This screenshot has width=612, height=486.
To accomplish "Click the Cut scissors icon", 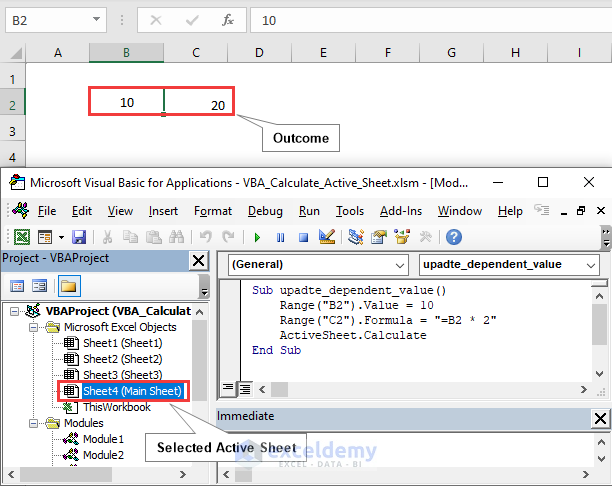I will tap(107, 237).
